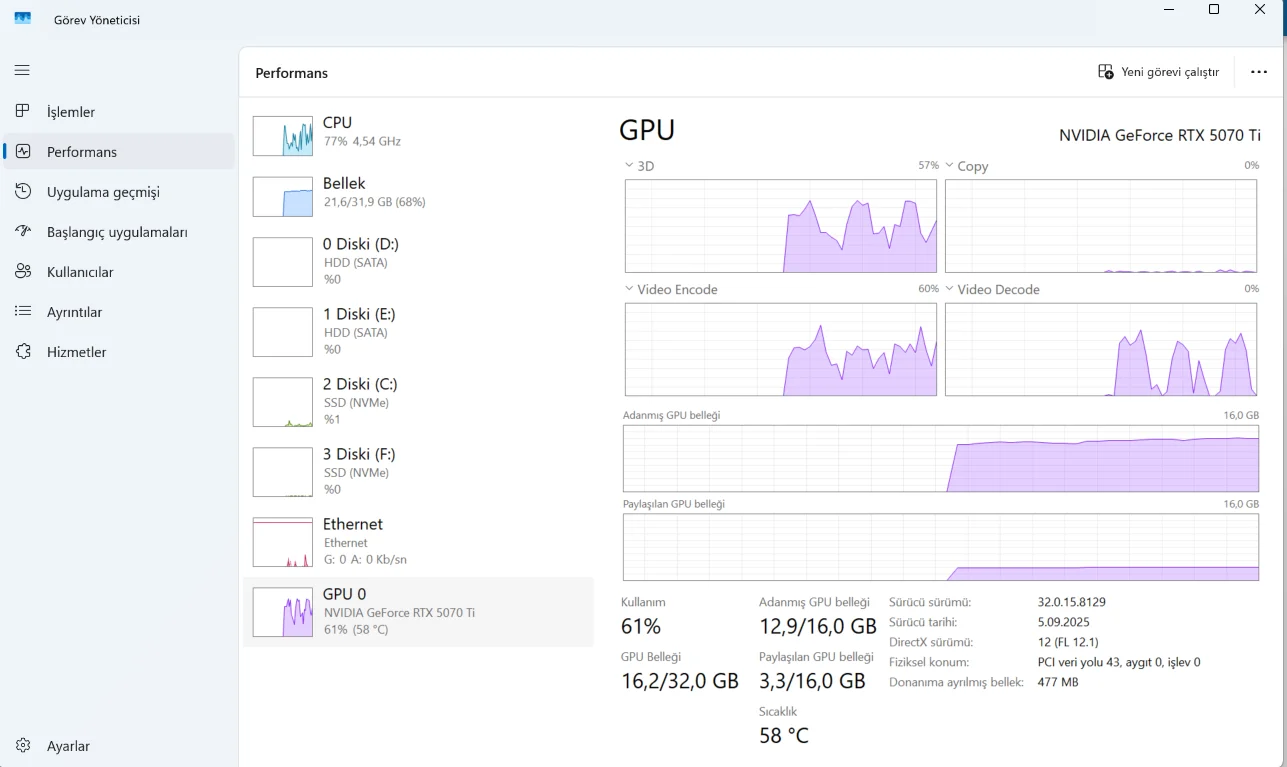
Task: Open the three-dots more options menu
Action: [x=1259, y=72]
